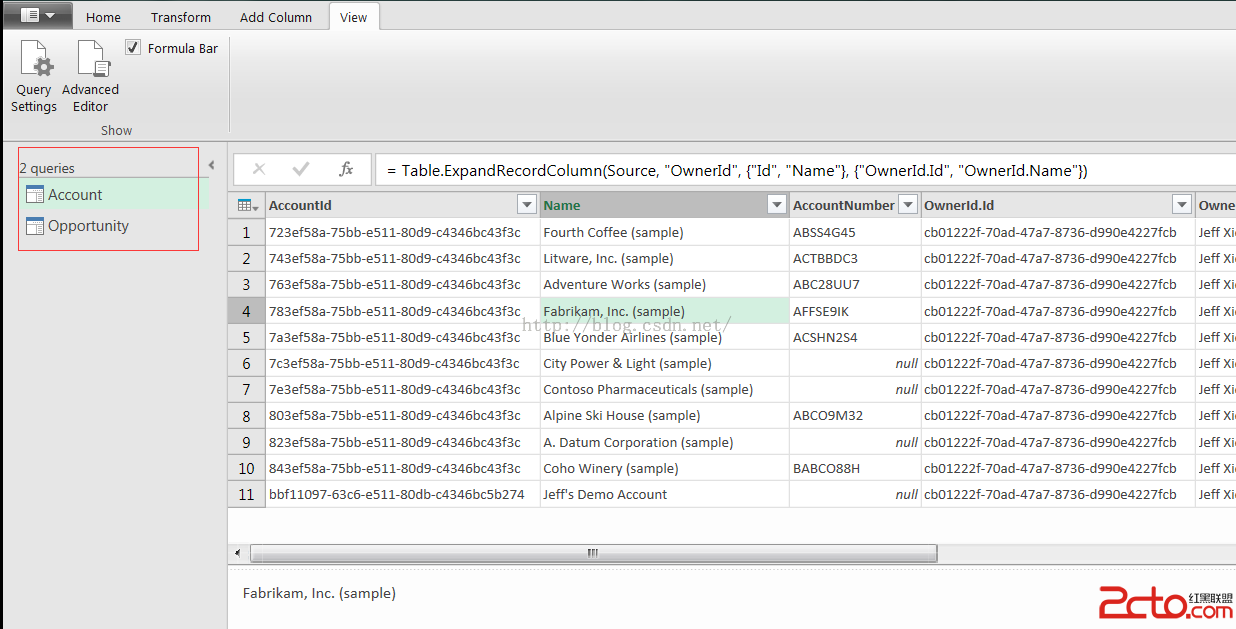This screenshot has width=1236, height=629.
Task: Select the OwnerId.Id column header
Action: coord(1058,205)
